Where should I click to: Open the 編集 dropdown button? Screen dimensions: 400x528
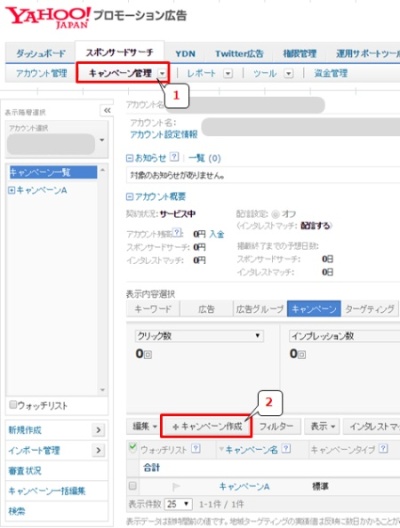[x=144, y=426]
